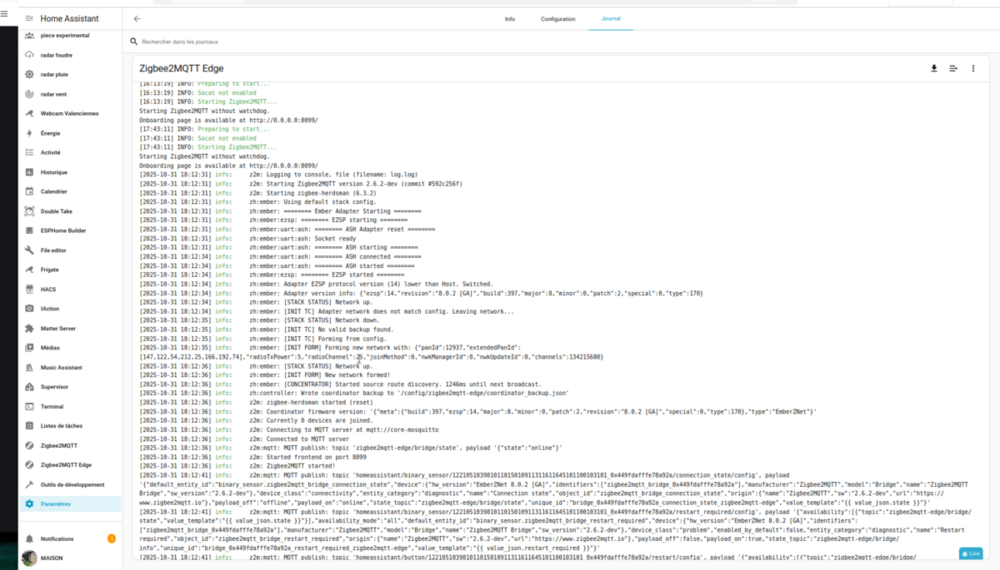Click the Home Assistant title

coord(70,18)
